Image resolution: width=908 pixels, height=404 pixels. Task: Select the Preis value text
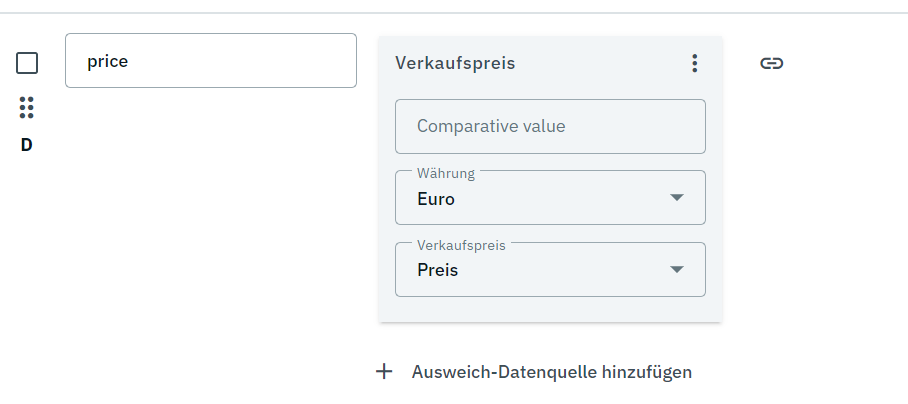[x=437, y=270]
